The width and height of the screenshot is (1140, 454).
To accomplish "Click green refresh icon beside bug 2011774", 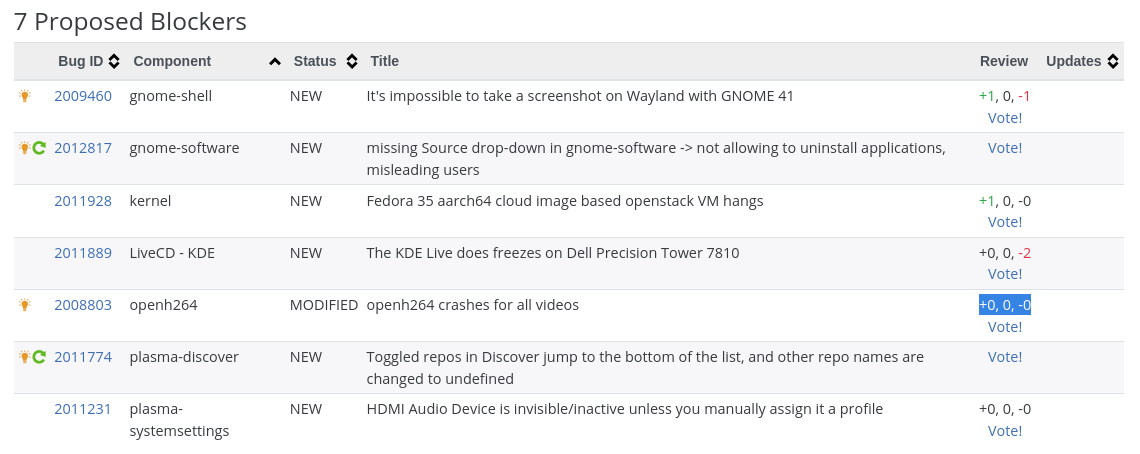I will pyautogui.click(x=39, y=357).
